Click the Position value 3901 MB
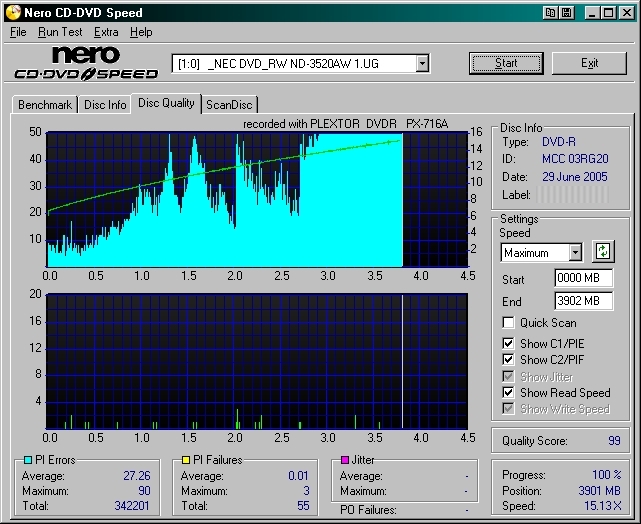The image size is (641, 524). [600, 490]
